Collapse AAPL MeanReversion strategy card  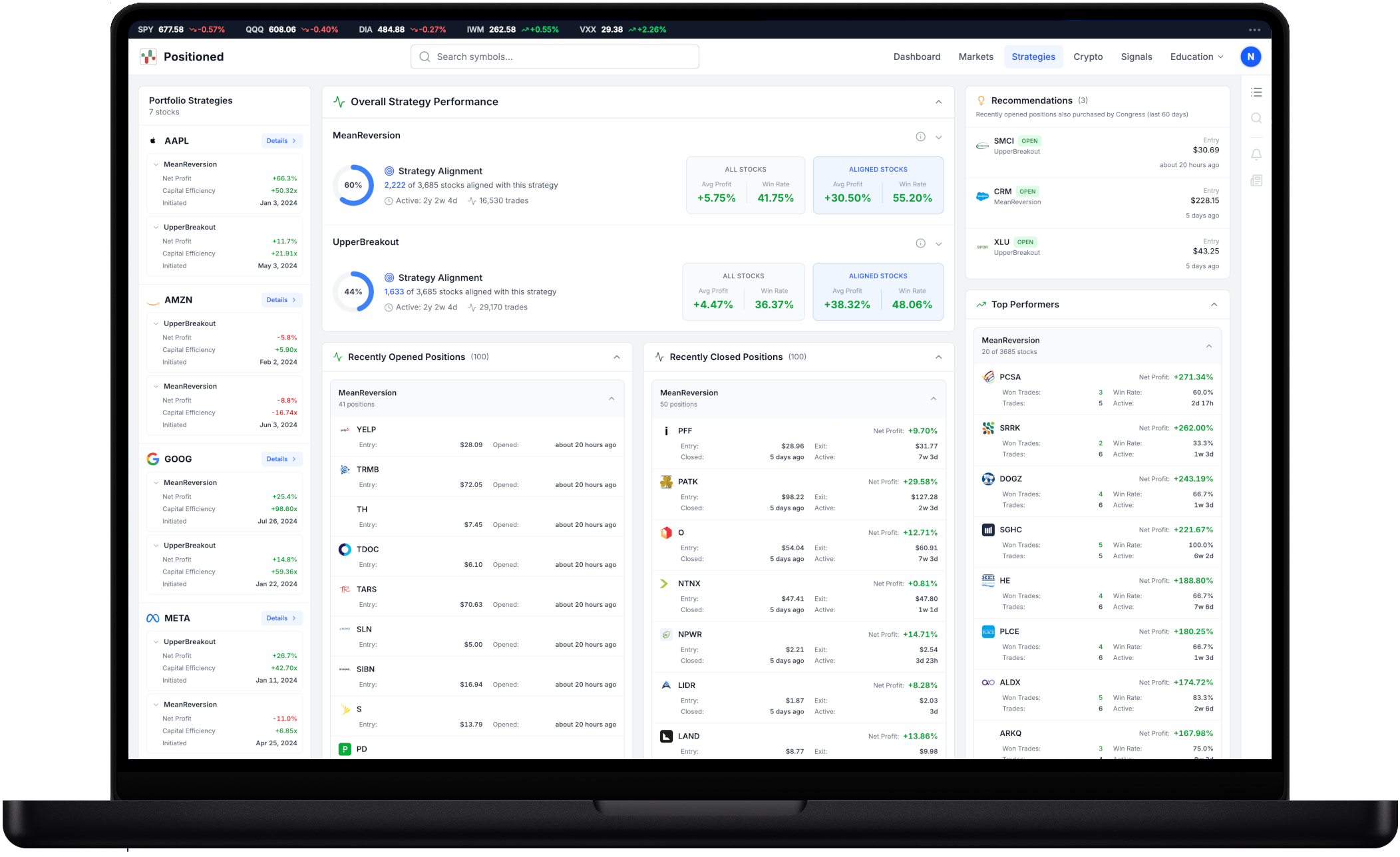pyautogui.click(x=156, y=164)
